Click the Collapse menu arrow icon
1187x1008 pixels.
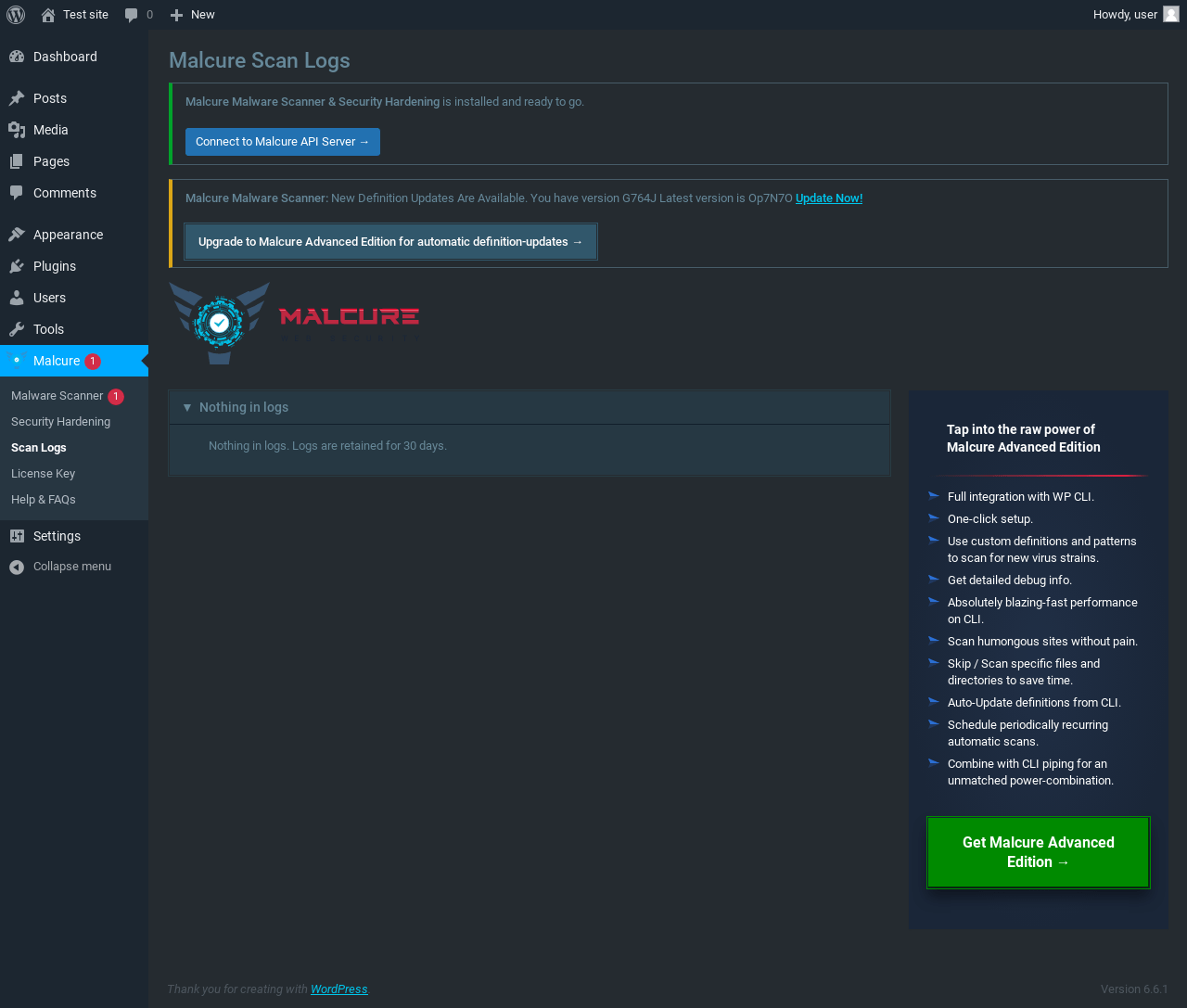[17, 567]
